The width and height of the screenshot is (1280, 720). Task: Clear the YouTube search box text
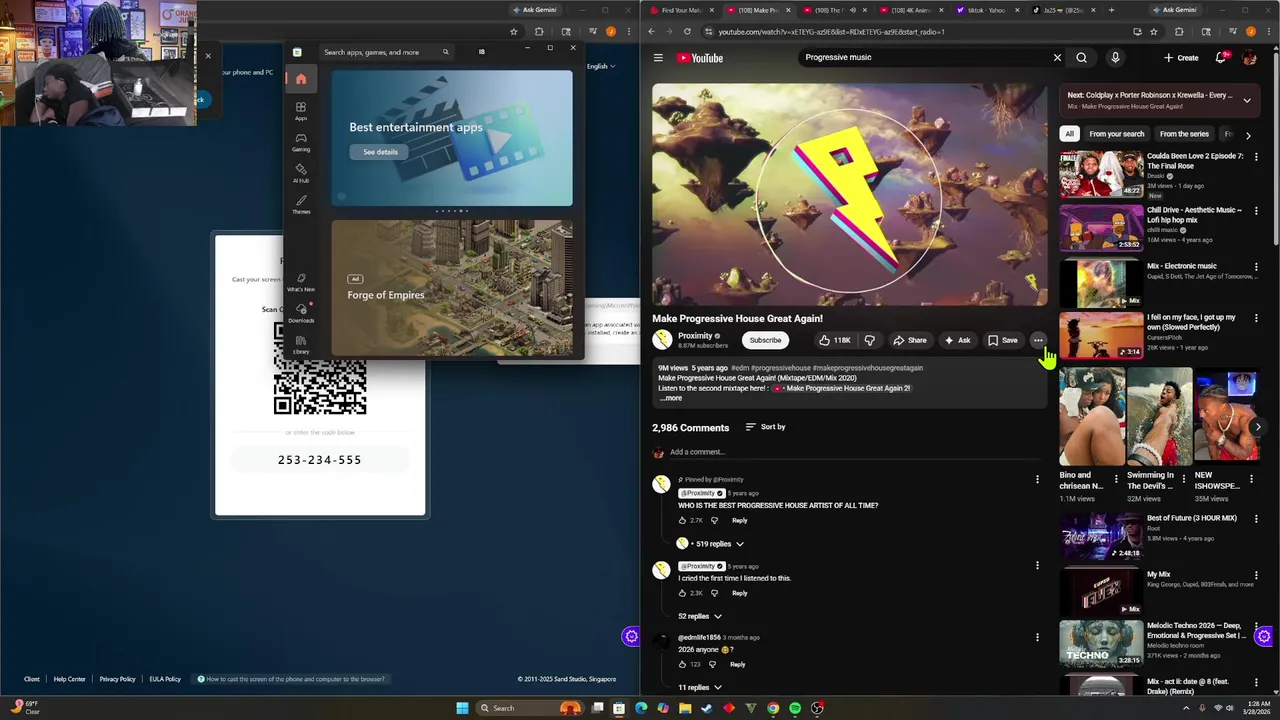tap(1057, 57)
